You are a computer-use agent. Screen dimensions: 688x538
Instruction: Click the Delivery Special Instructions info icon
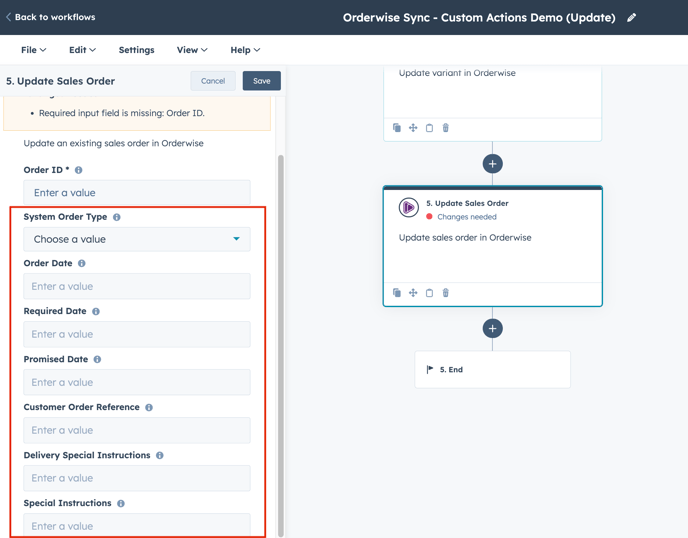point(160,456)
